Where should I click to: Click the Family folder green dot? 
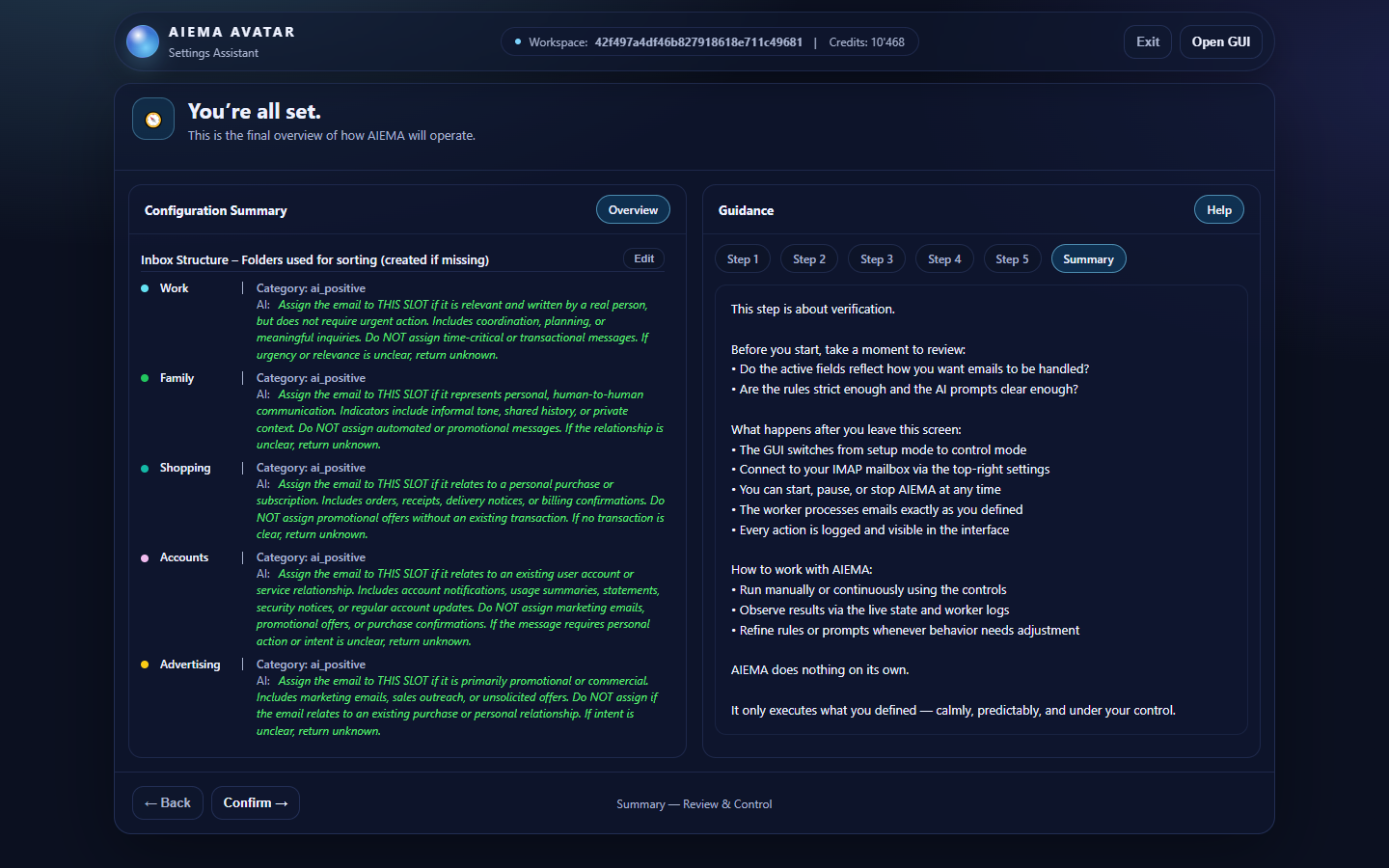click(145, 378)
